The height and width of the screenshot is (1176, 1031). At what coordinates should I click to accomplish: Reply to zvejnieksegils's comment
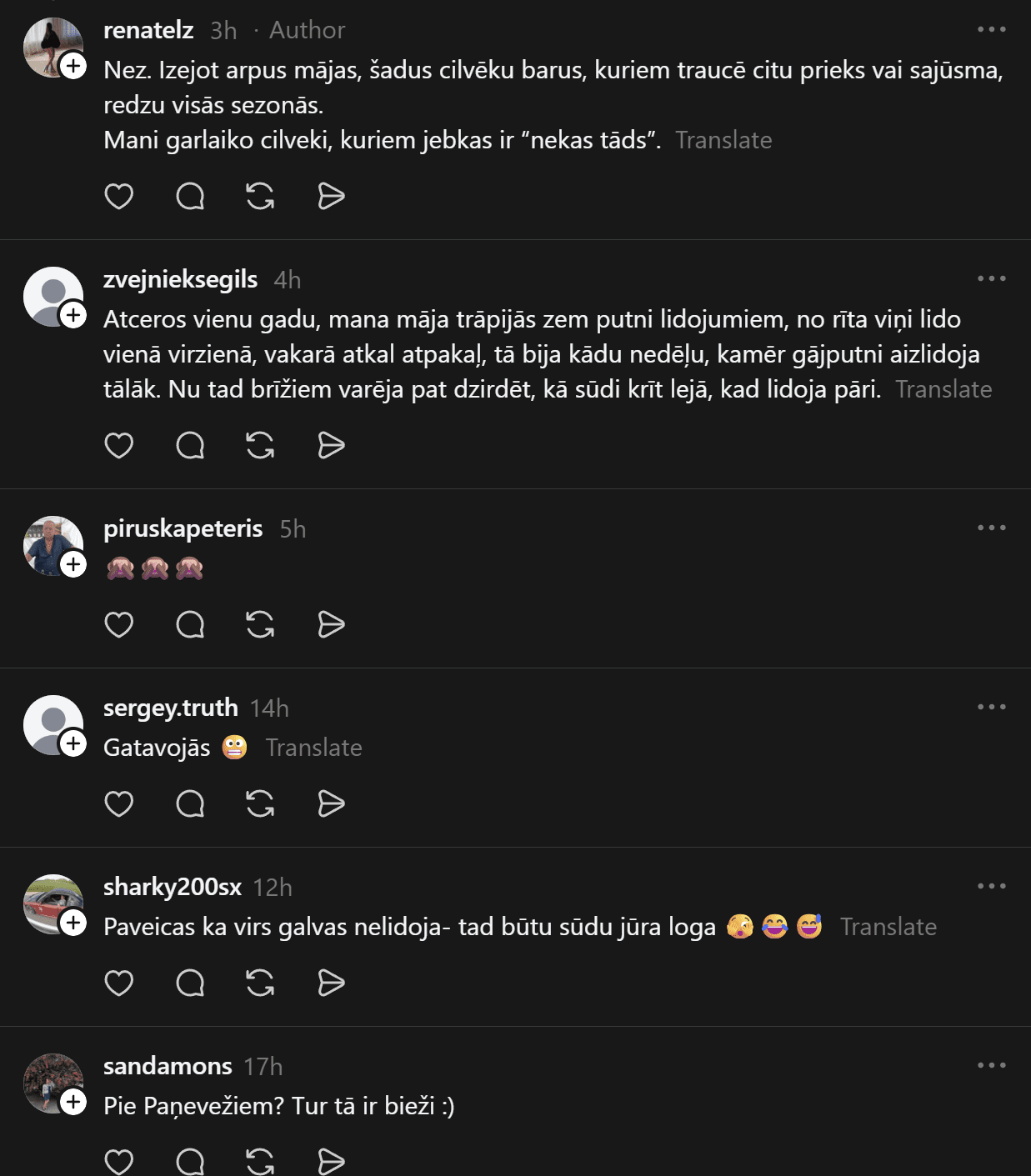click(190, 446)
